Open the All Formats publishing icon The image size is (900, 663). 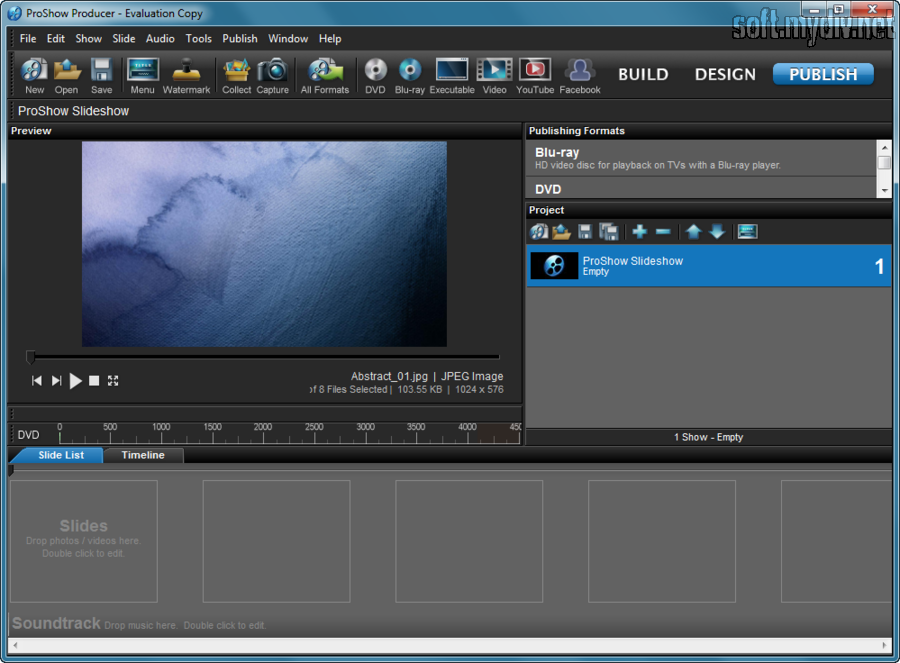point(325,76)
